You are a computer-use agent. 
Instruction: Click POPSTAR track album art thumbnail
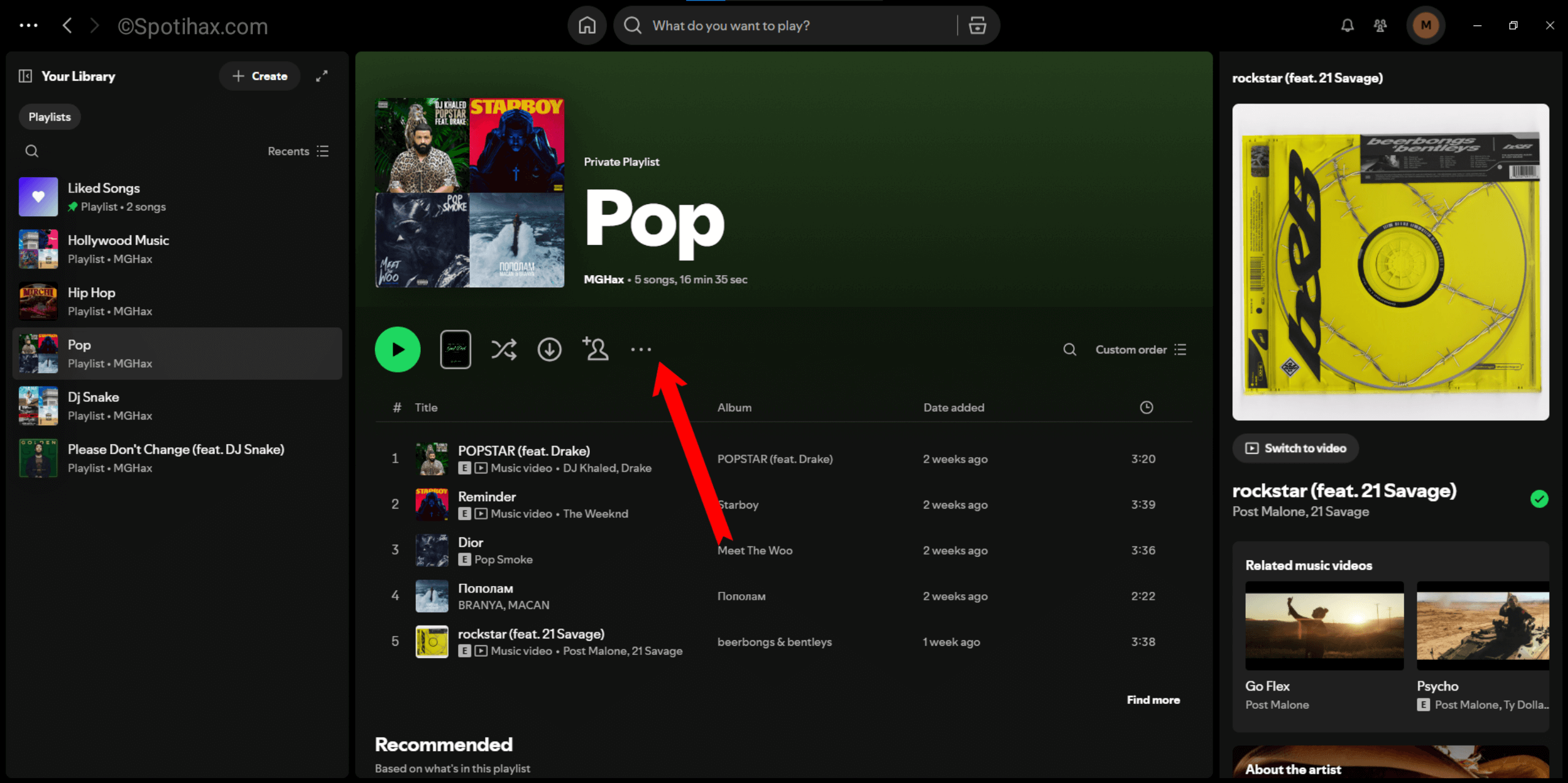pyautogui.click(x=432, y=459)
